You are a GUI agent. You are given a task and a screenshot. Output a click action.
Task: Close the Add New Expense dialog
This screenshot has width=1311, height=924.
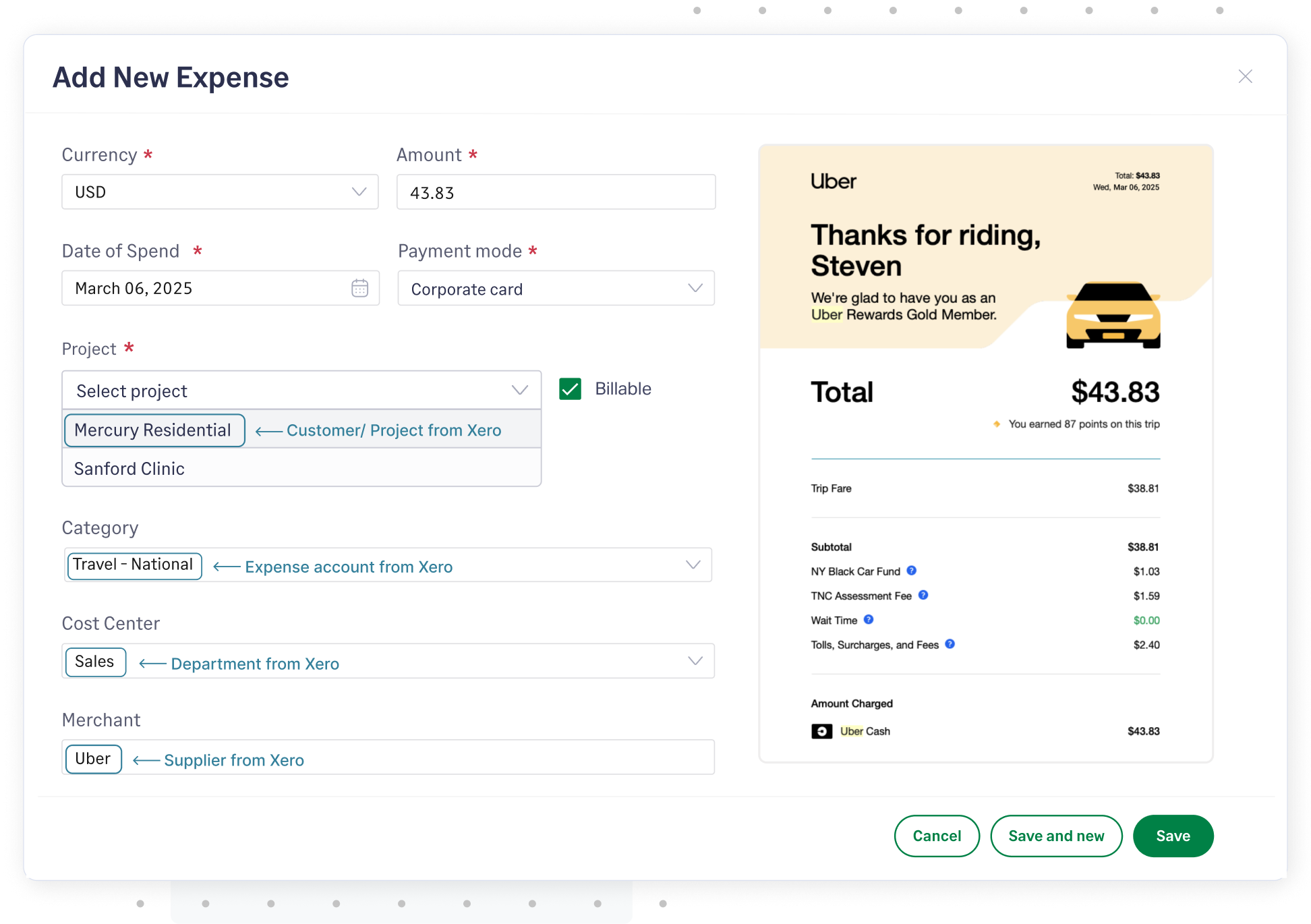[1245, 76]
